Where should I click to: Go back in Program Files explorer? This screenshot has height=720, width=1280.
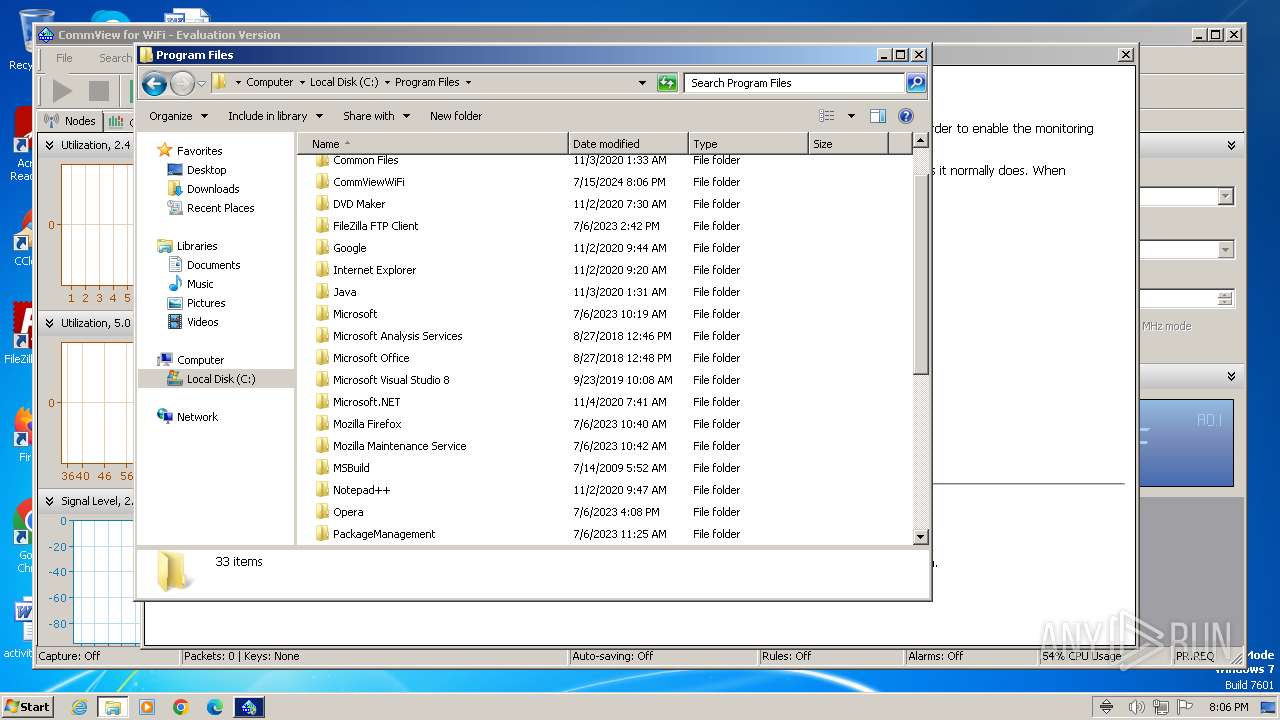(x=154, y=83)
